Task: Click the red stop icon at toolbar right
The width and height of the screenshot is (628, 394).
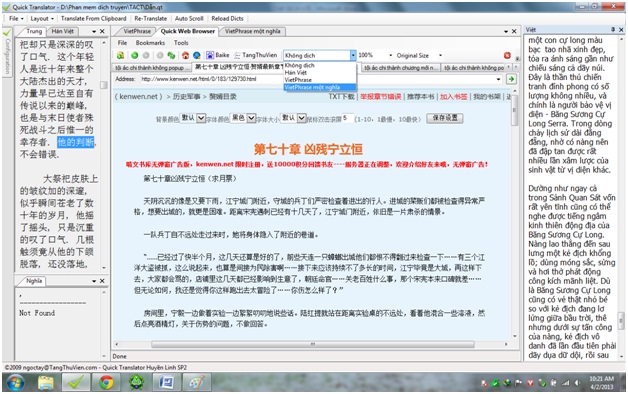Action: pos(507,55)
